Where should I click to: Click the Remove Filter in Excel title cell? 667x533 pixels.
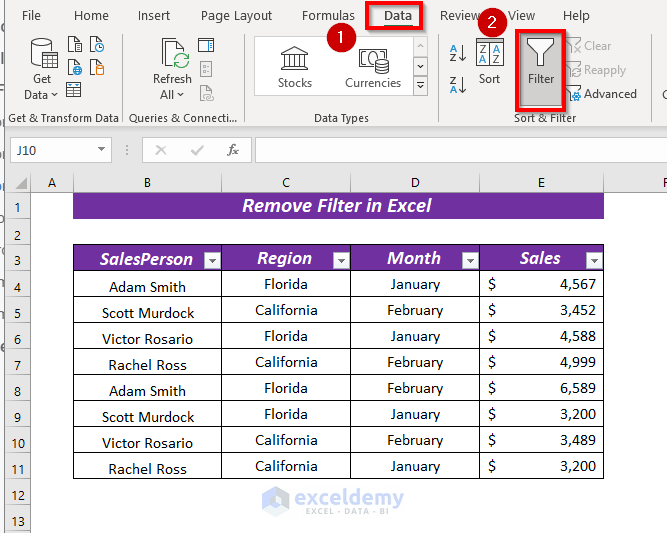pyautogui.click(x=338, y=206)
